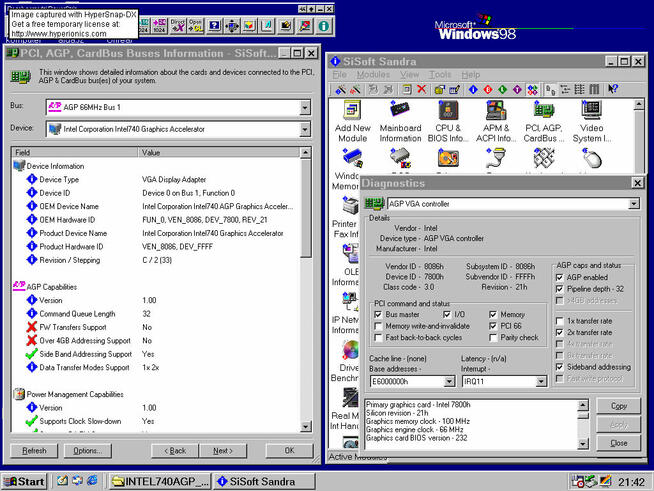Open the Tools menu
The width and height of the screenshot is (654, 491).
440,75
